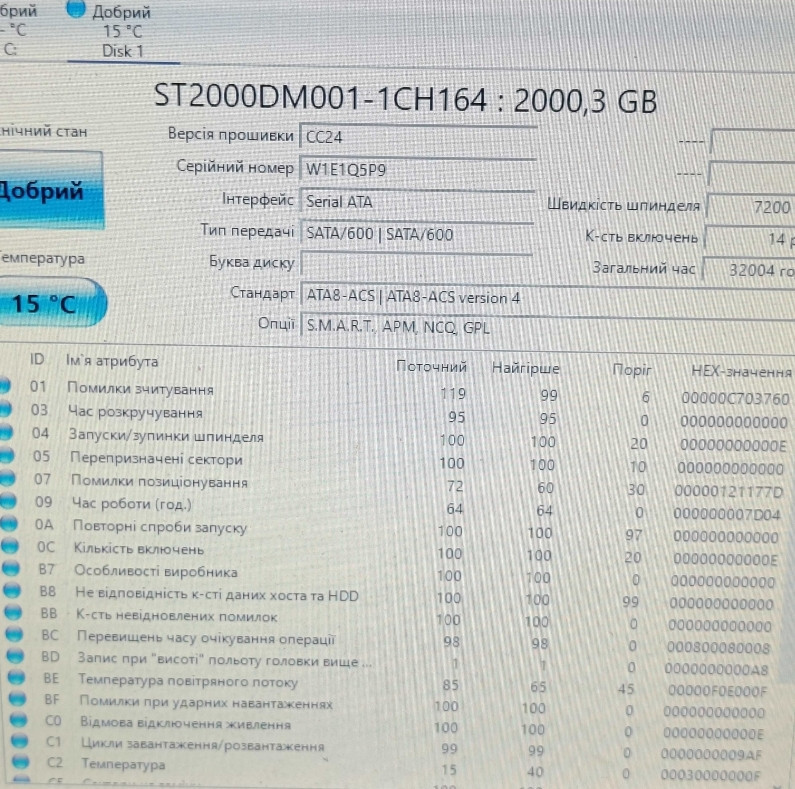Click the drive title ST2000DM001-1CH164
This screenshot has height=789, width=795.
320,96
